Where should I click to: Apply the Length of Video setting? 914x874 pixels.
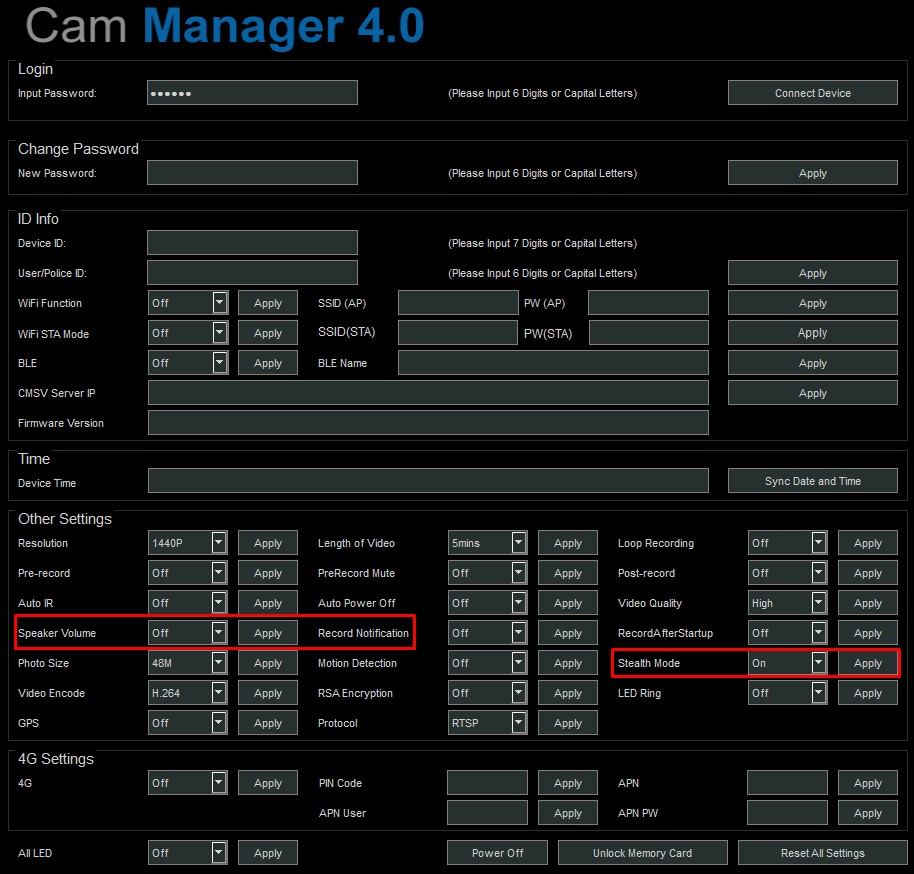pyautogui.click(x=568, y=543)
